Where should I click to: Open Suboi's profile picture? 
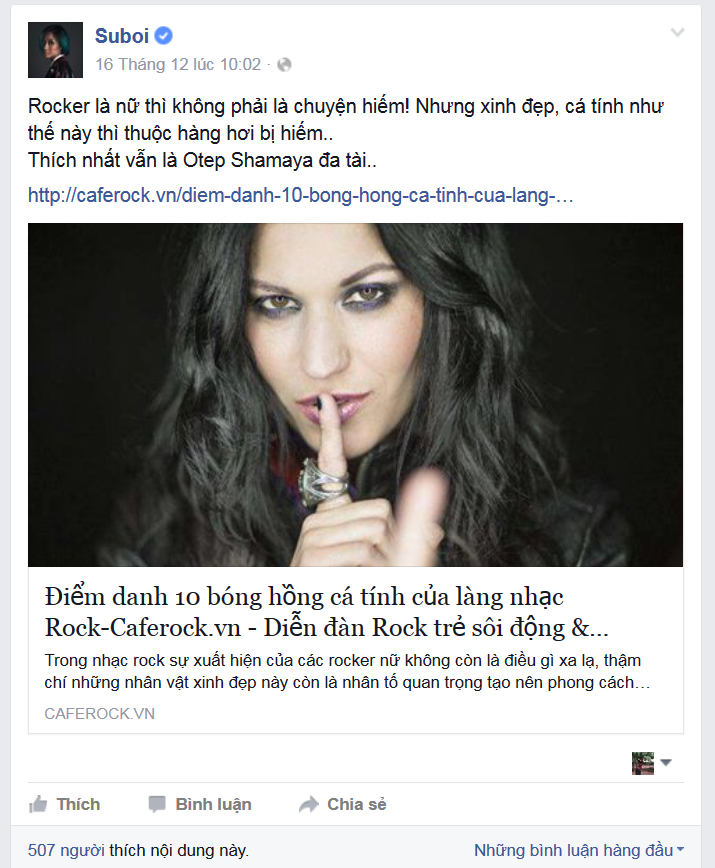click(x=55, y=50)
